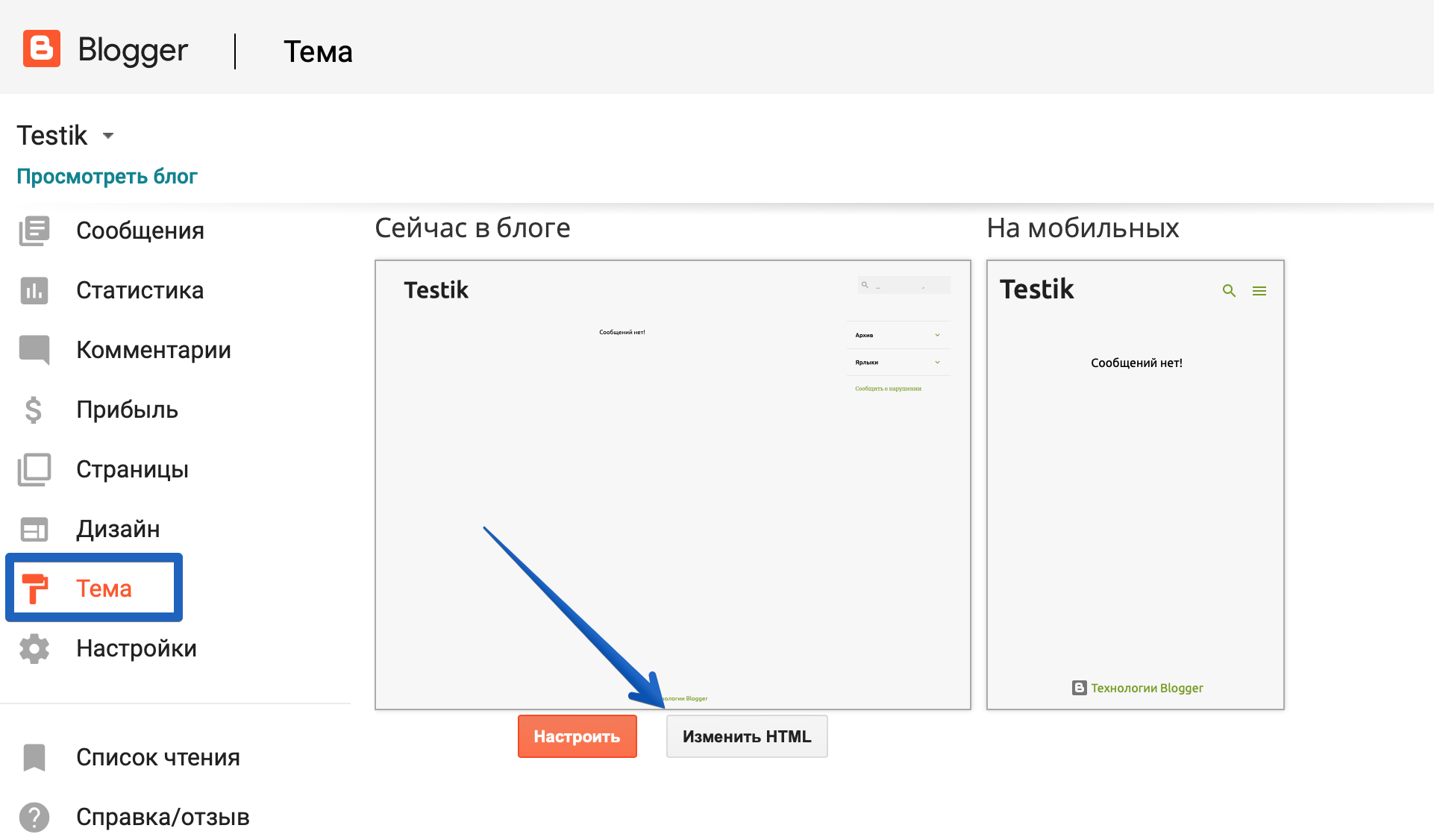
Task: Click the orange Настроить button
Action: pos(577,736)
